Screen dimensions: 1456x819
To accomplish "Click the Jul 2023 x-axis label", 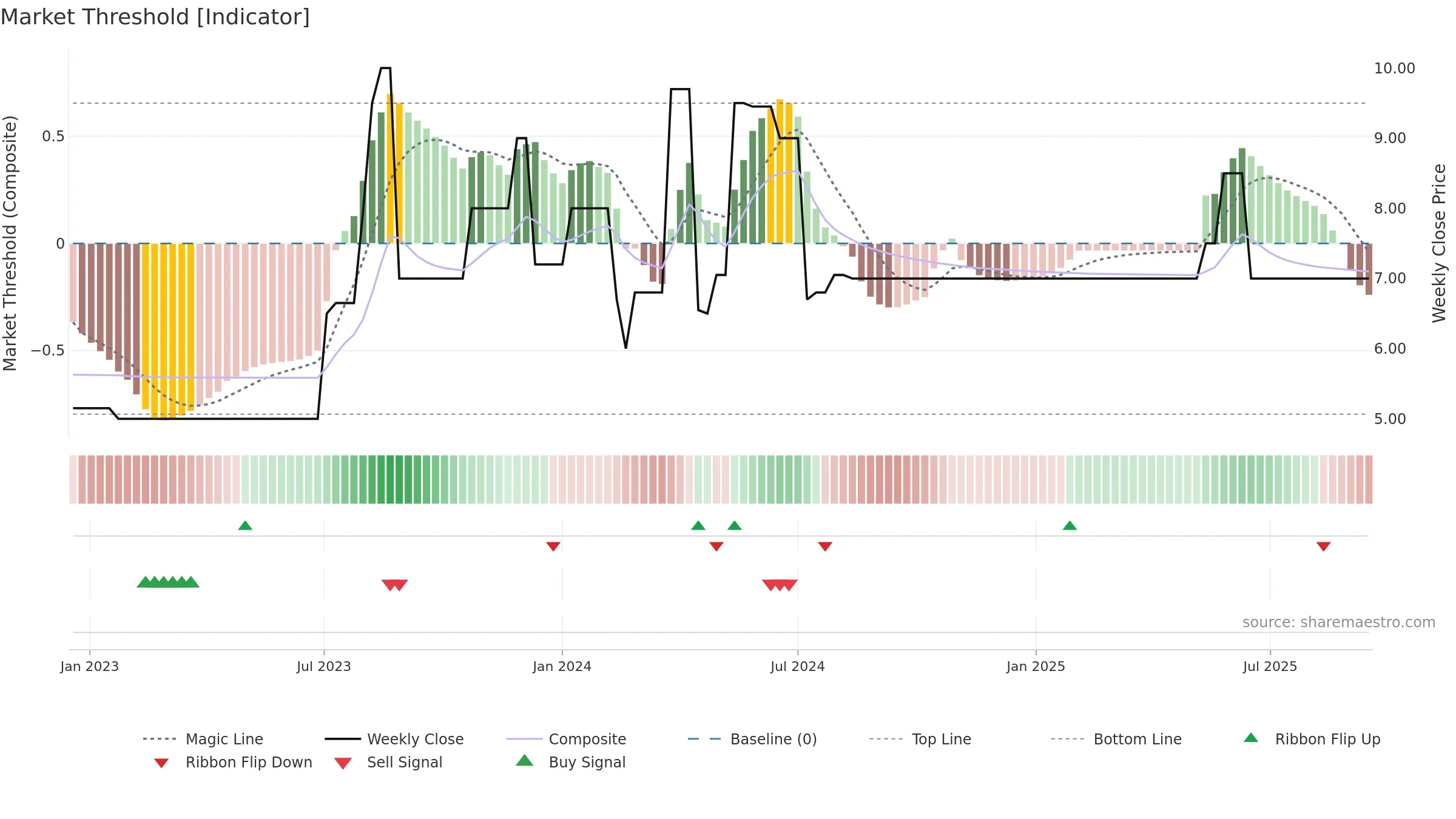I will tap(324, 666).
